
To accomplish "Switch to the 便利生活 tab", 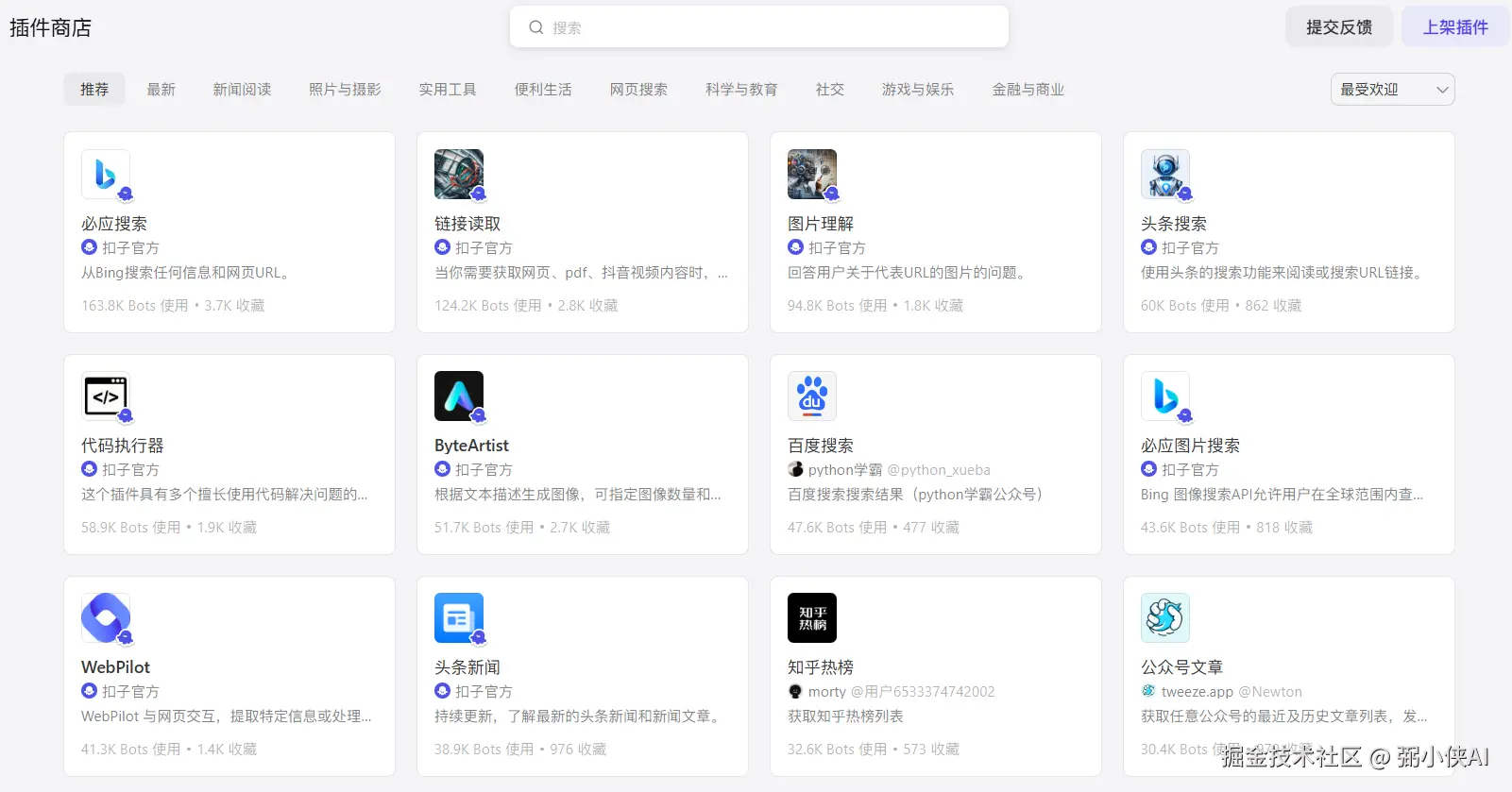I will (543, 90).
